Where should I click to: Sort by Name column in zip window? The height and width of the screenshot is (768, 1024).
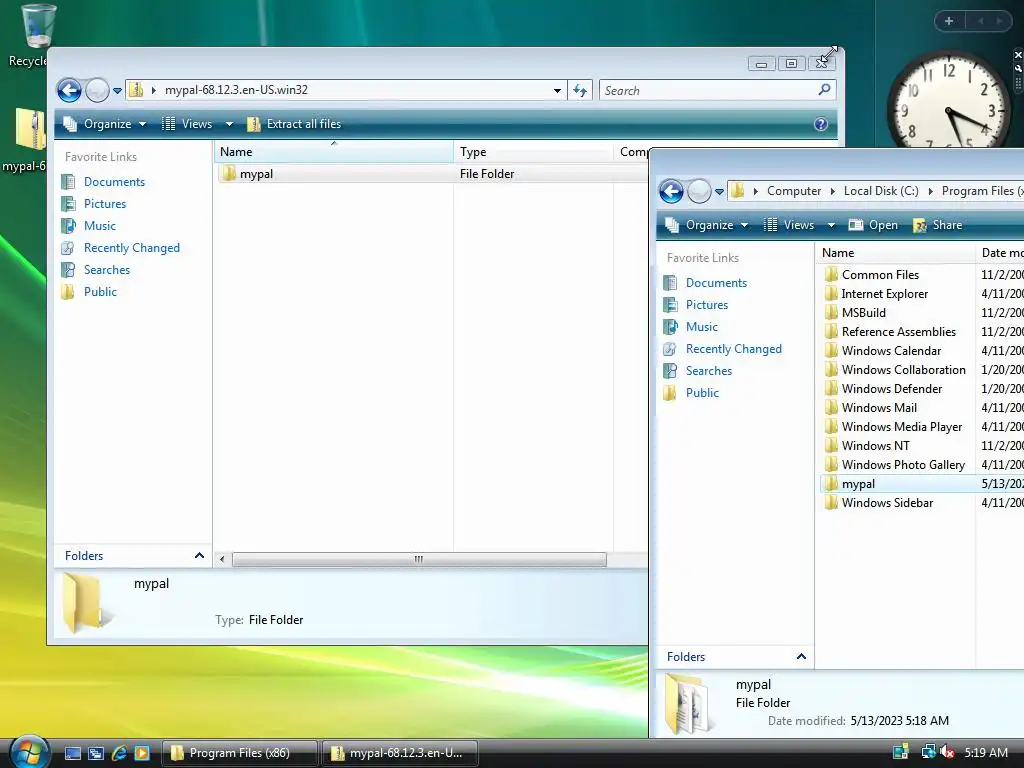click(x=334, y=152)
